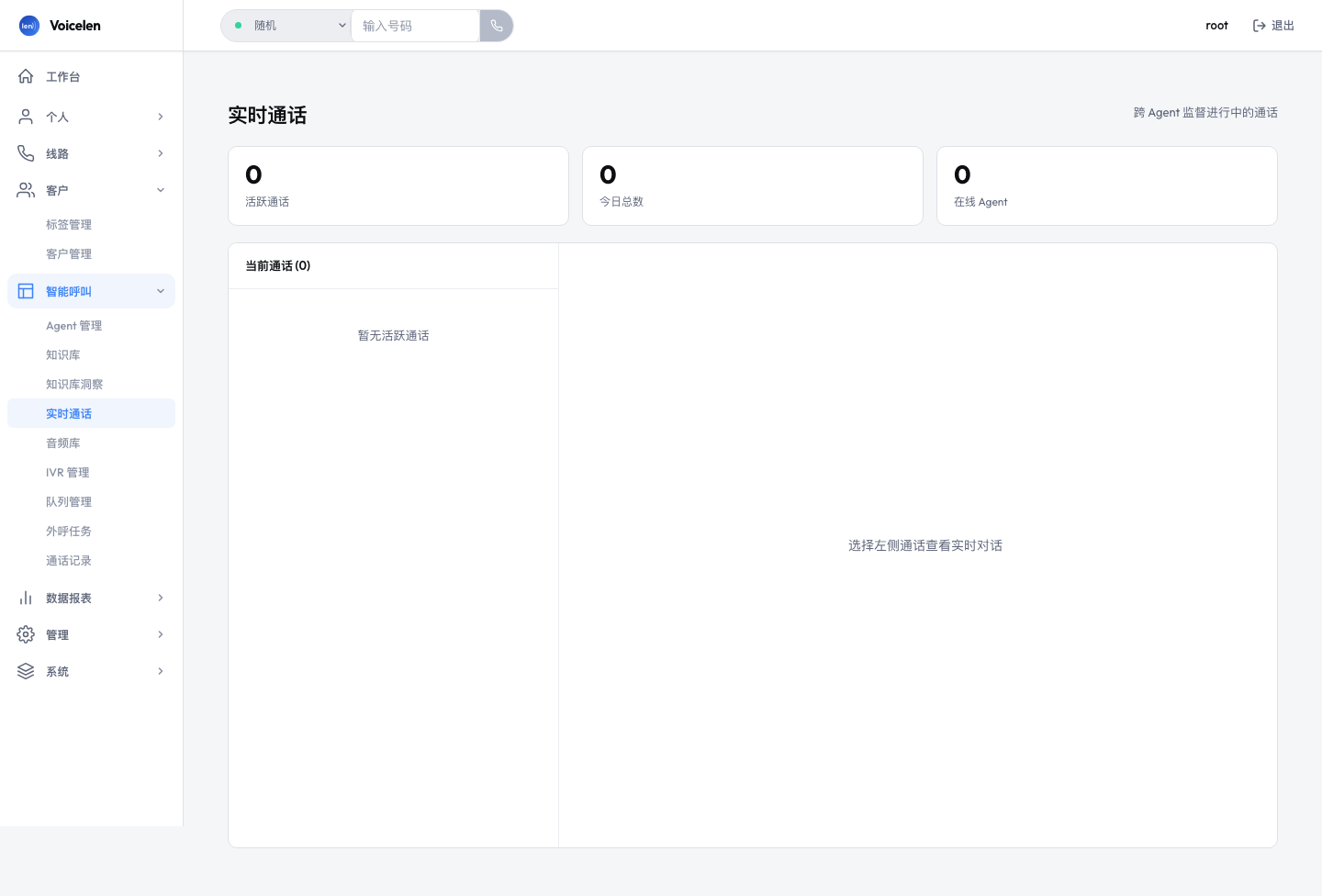This screenshot has width=1322, height=896.
Task: Open 知识库洞察 submenu item
Action: coord(91,384)
